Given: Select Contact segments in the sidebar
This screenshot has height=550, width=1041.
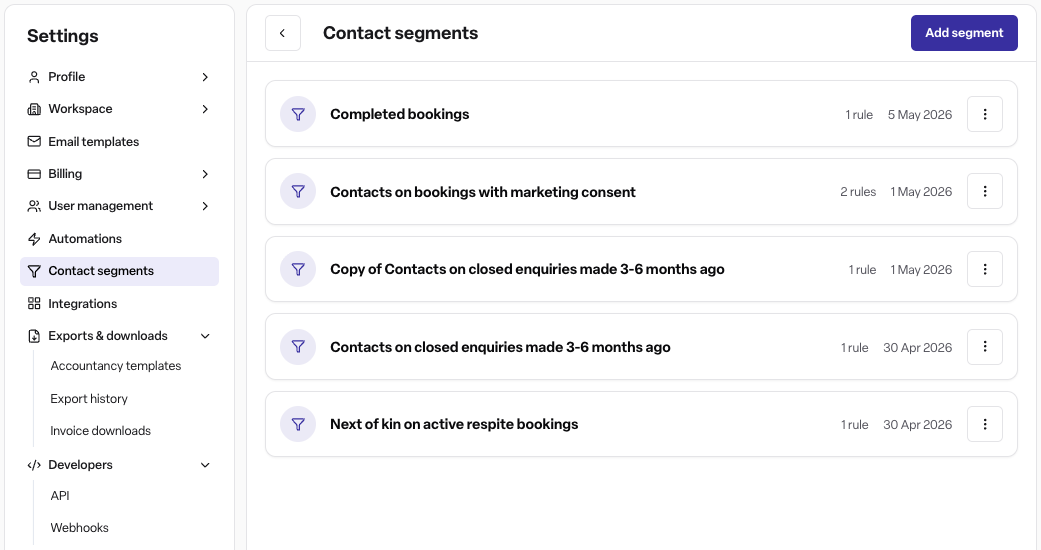Looking at the screenshot, I should (x=120, y=271).
